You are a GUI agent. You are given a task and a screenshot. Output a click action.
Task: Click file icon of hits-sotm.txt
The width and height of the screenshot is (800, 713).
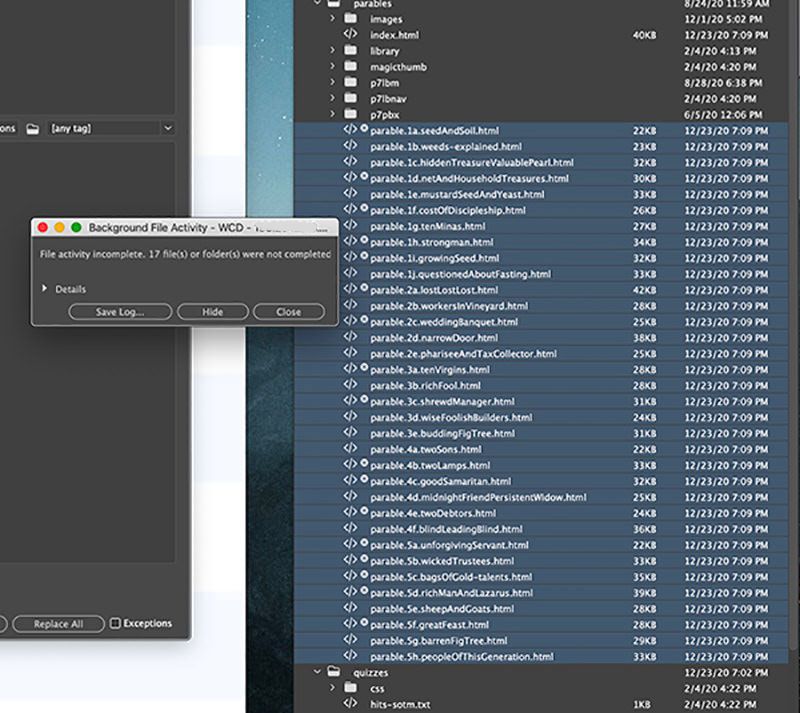pyautogui.click(x=350, y=704)
